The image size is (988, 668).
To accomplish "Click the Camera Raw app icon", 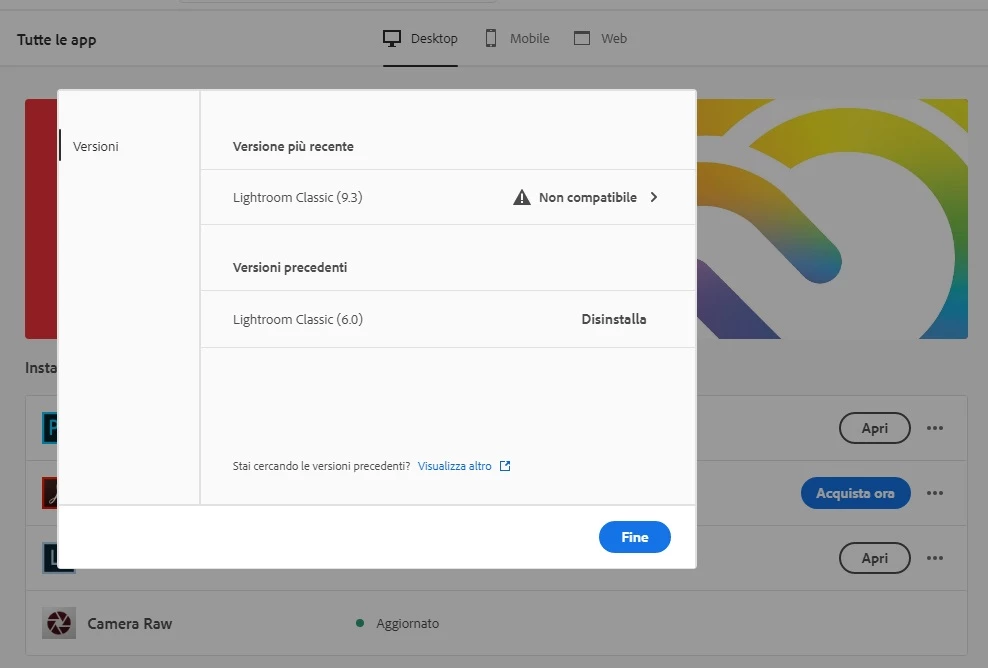I will 59,623.
